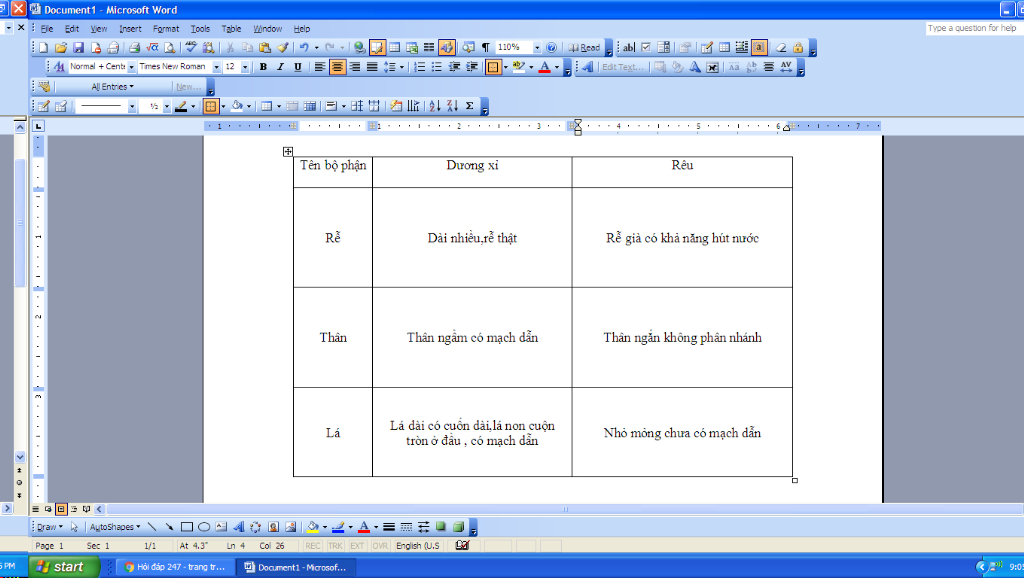
Task: Click the Read button in the toolbar
Action: pyautogui.click(x=585, y=47)
